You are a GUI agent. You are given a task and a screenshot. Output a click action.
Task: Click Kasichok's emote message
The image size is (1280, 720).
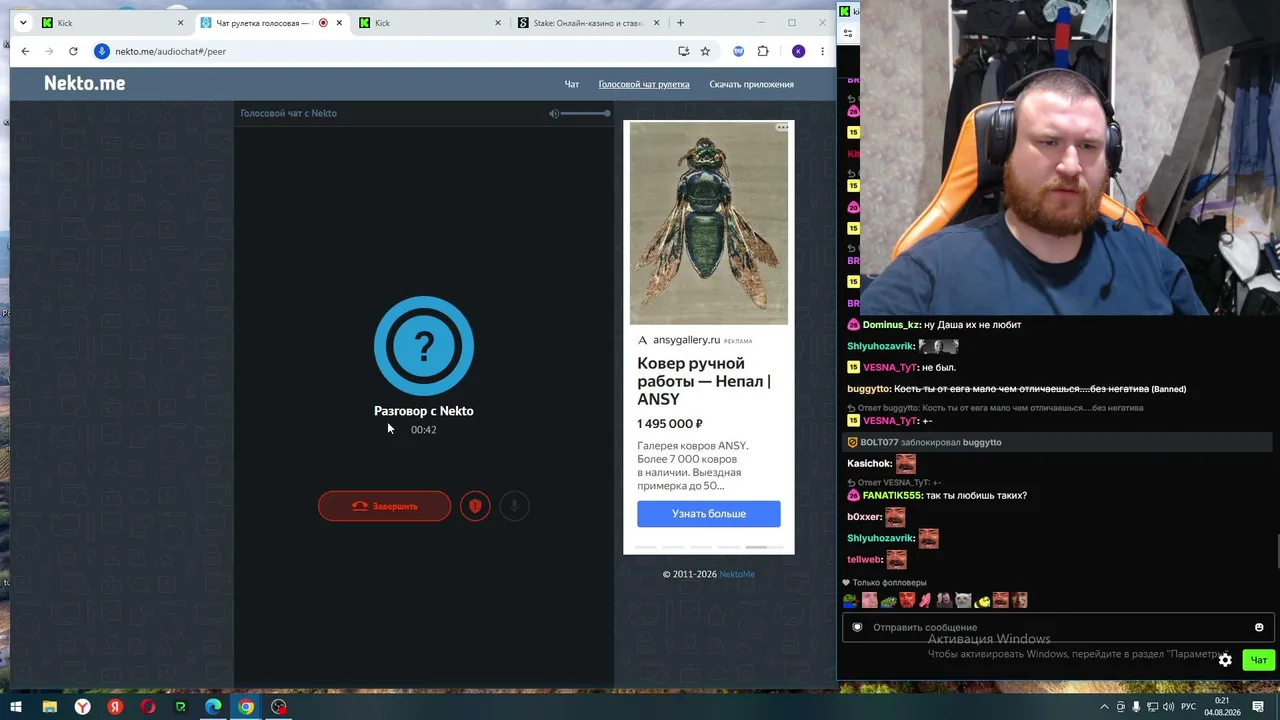point(906,464)
